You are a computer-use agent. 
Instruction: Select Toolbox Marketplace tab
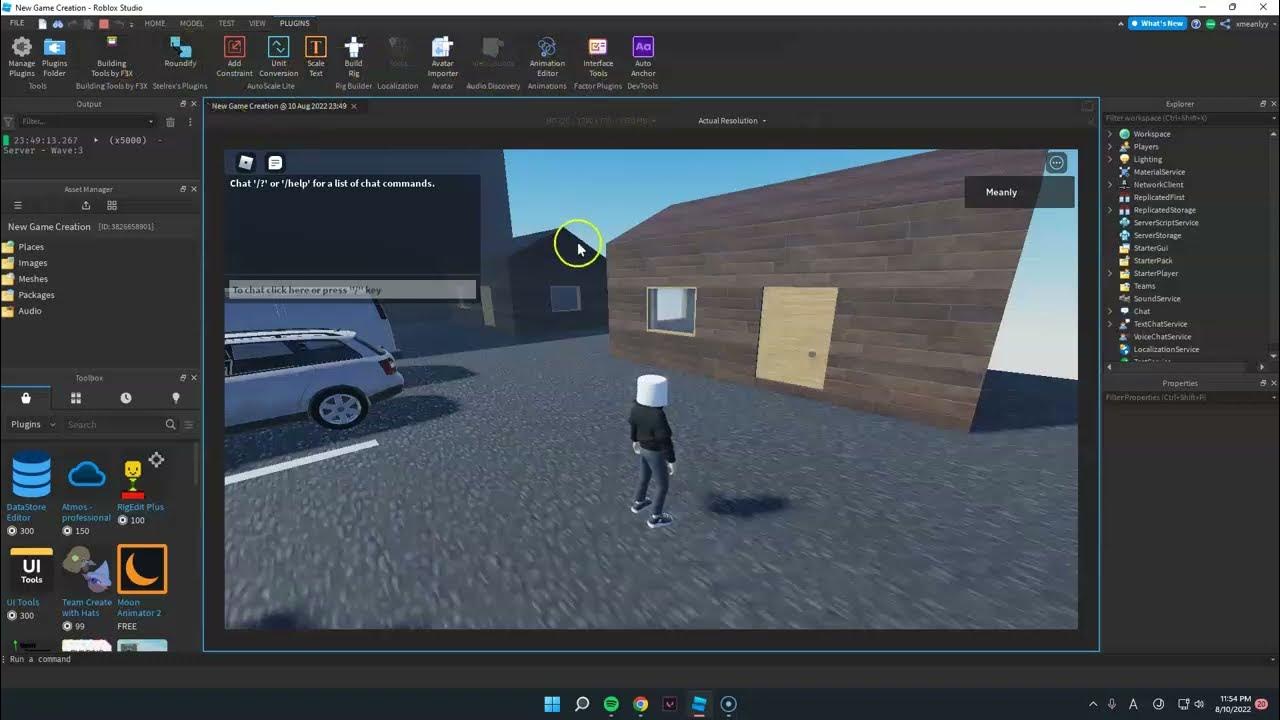pos(26,398)
